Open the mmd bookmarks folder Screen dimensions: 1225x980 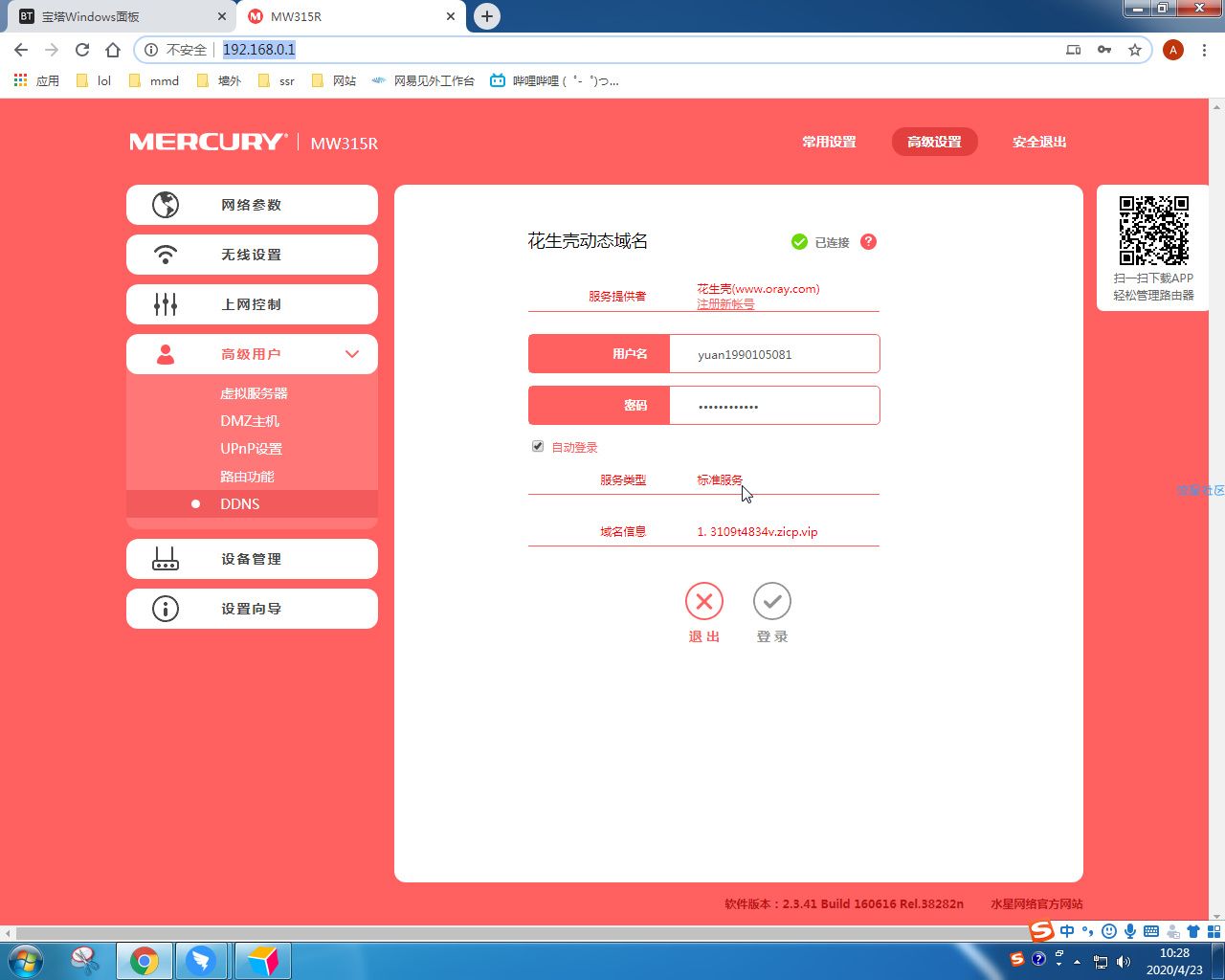(154, 81)
